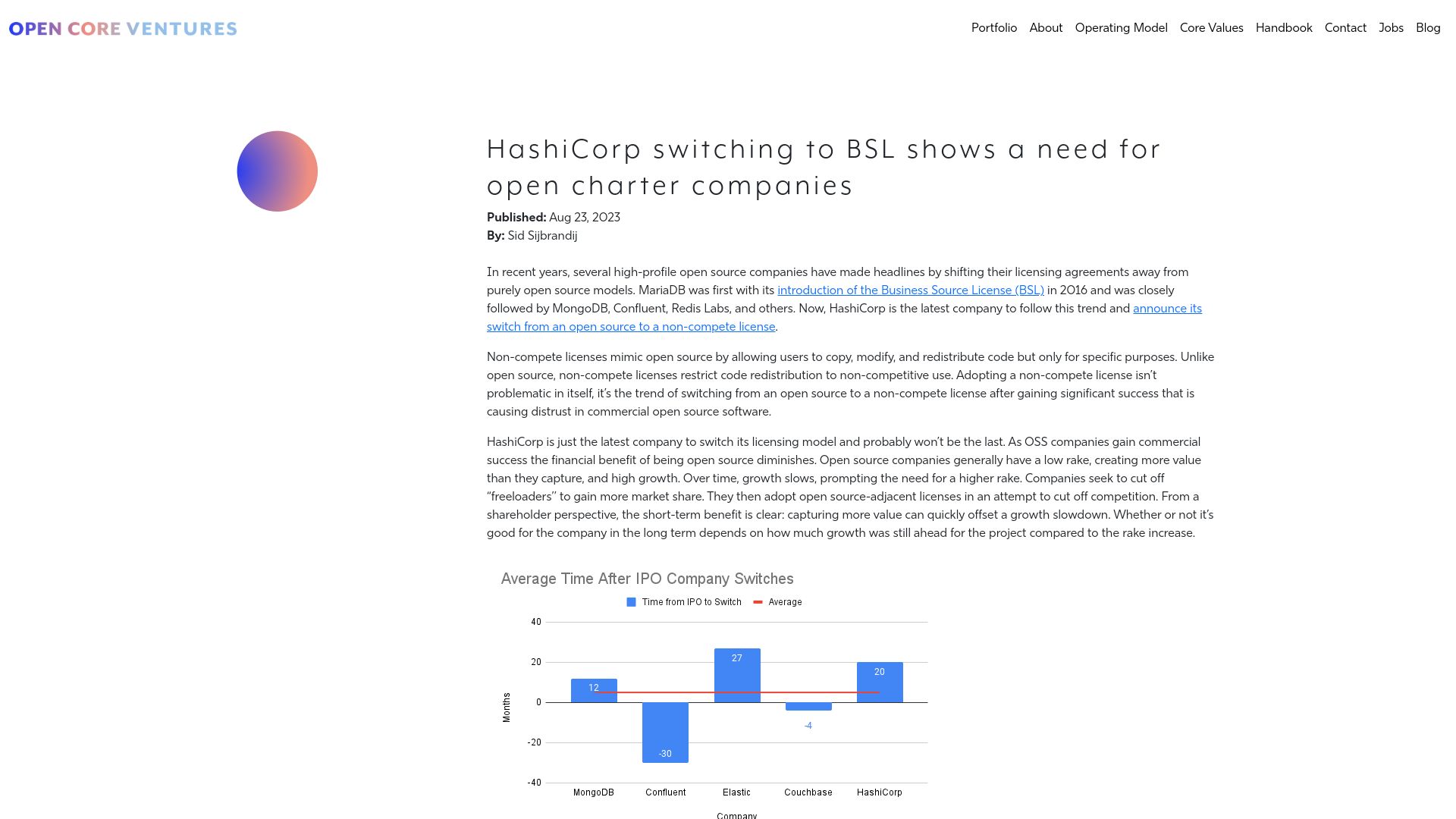The height and width of the screenshot is (819, 1456).
Task: Click the Confluent x-axis label
Action: point(665,792)
